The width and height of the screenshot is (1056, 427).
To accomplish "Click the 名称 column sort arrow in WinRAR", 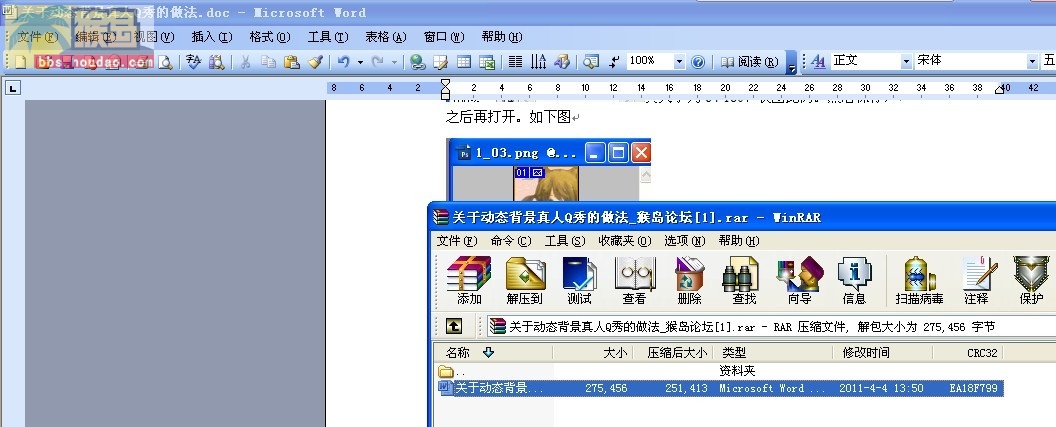I will (489, 352).
